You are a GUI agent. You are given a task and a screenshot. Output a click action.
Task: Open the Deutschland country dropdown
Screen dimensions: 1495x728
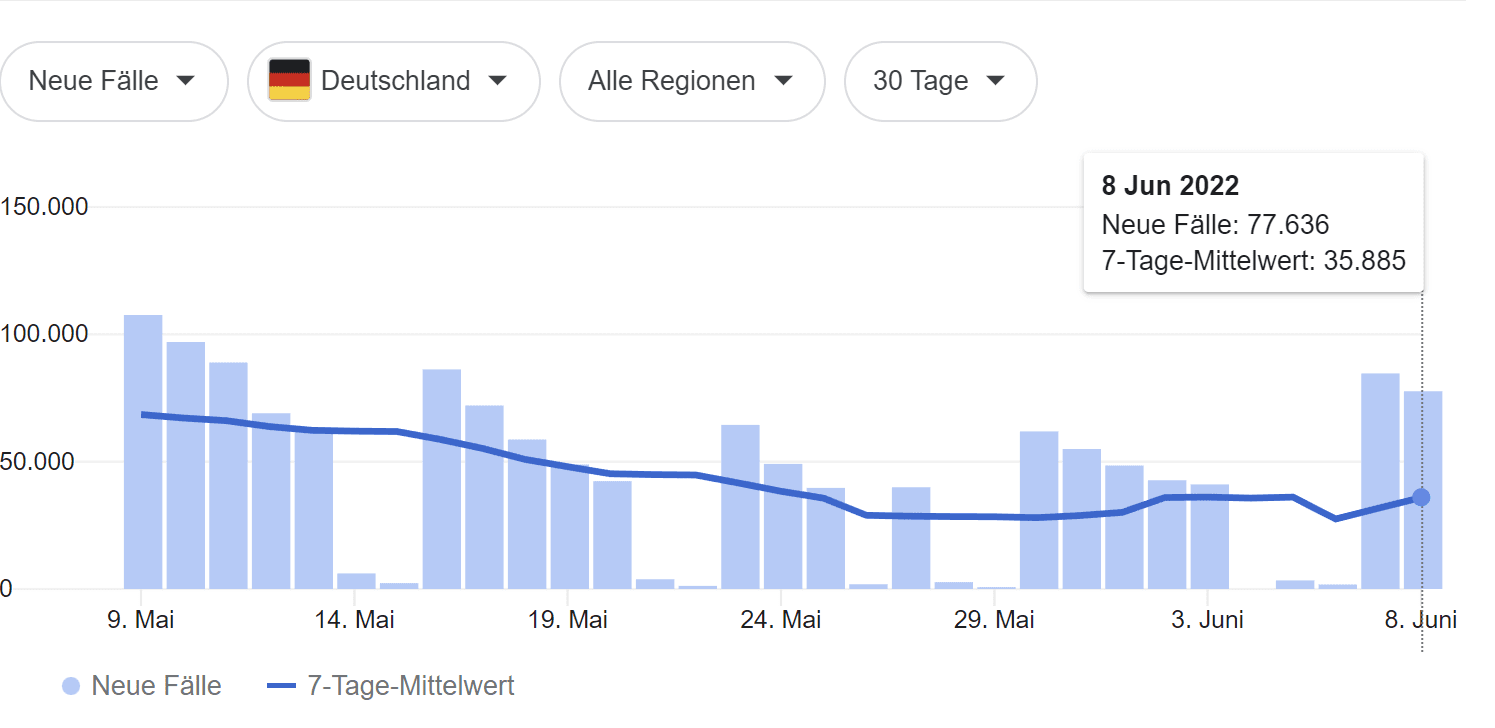pos(394,81)
